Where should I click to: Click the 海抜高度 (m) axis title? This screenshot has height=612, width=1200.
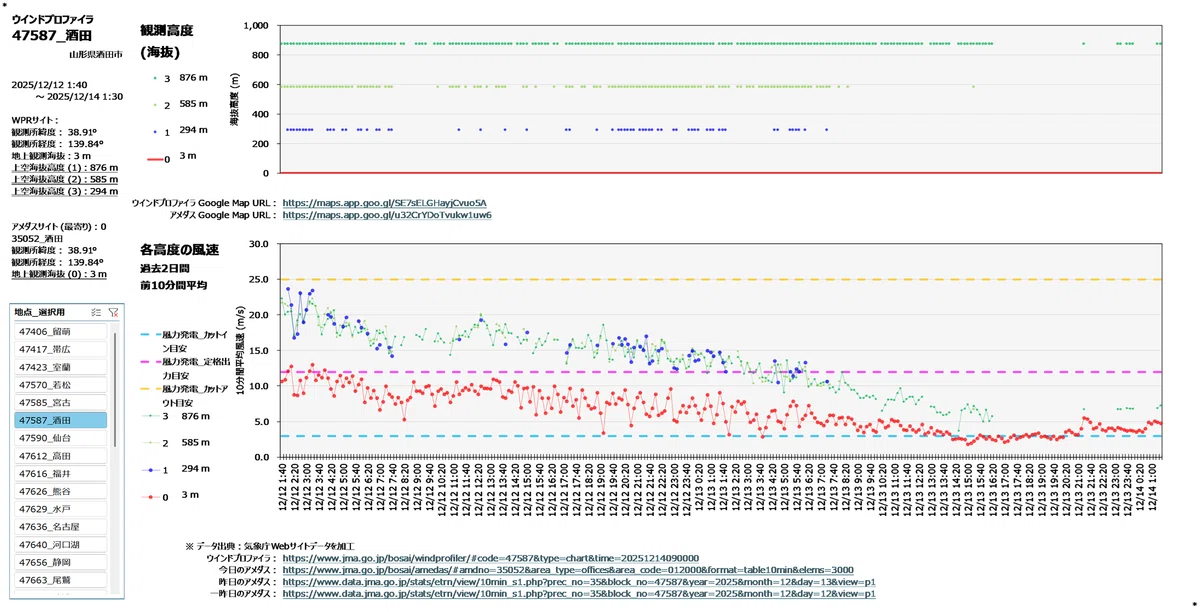(235, 99)
